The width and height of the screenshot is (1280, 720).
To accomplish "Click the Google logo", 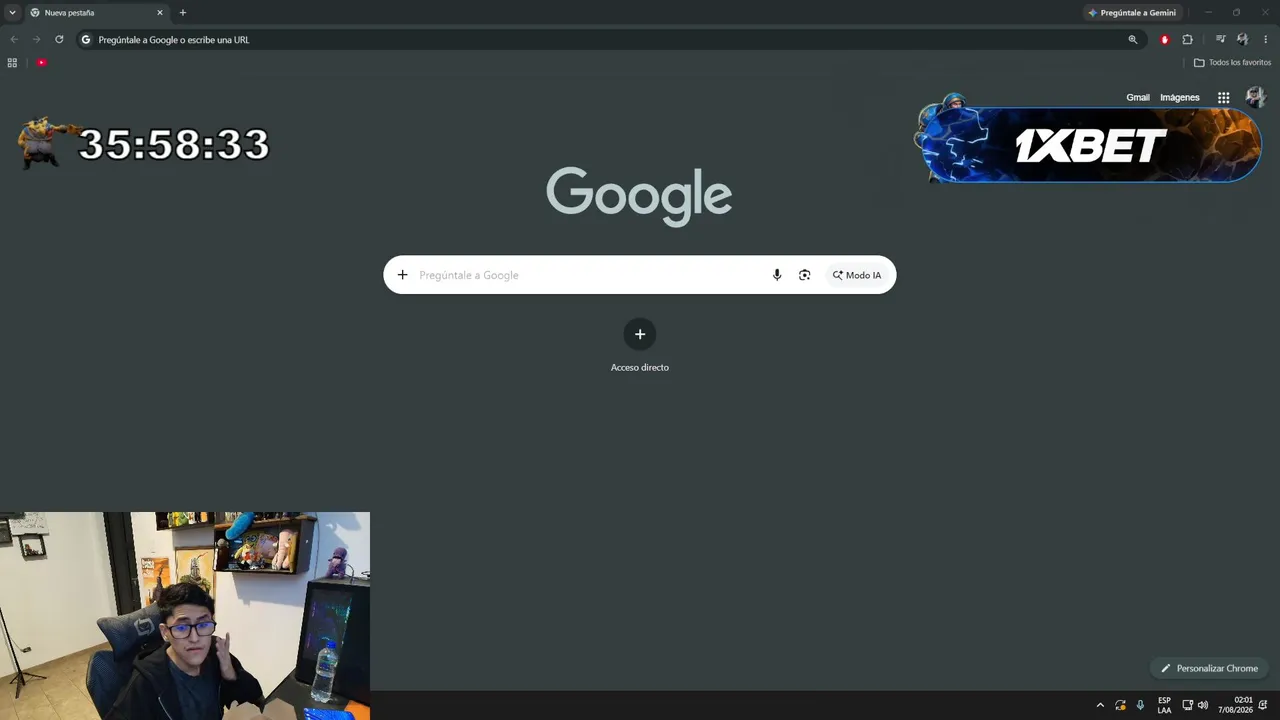I will pyautogui.click(x=639, y=196).
